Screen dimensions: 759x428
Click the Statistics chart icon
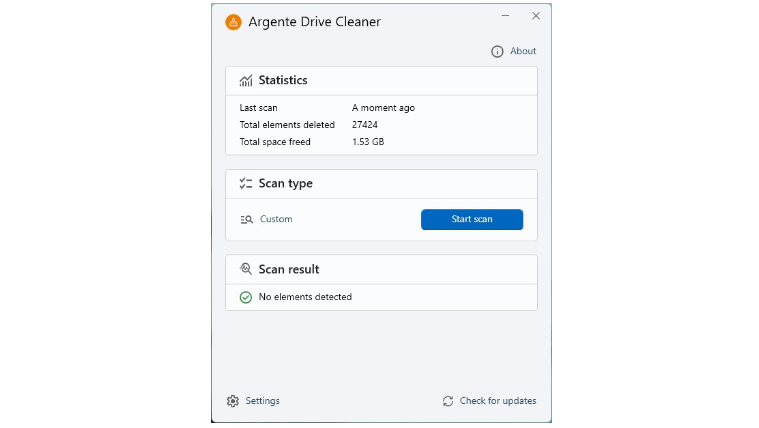click(246, 80)
